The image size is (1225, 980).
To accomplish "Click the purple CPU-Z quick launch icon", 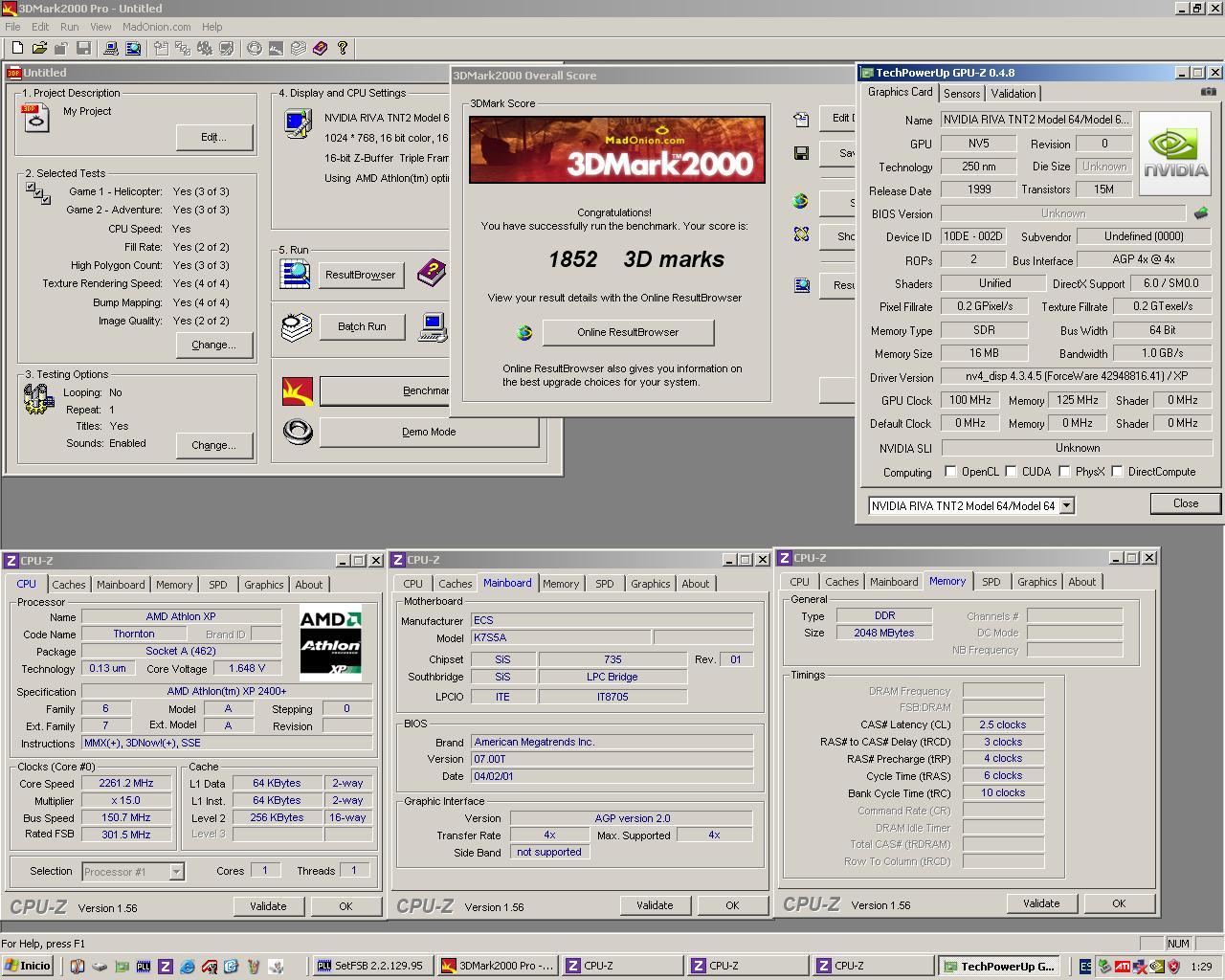I will click(165, 966).
